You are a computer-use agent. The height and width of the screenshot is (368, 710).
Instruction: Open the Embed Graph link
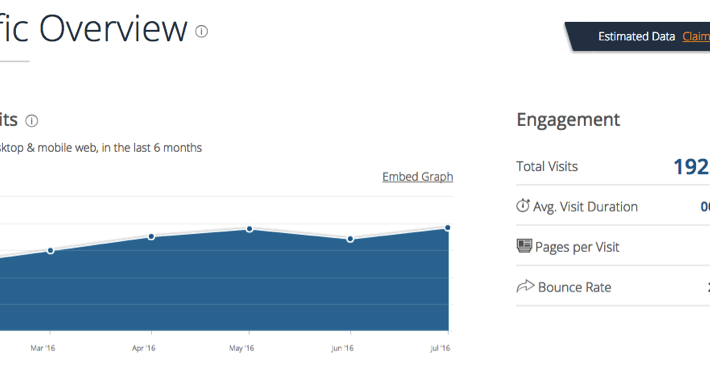pos(417,177)
